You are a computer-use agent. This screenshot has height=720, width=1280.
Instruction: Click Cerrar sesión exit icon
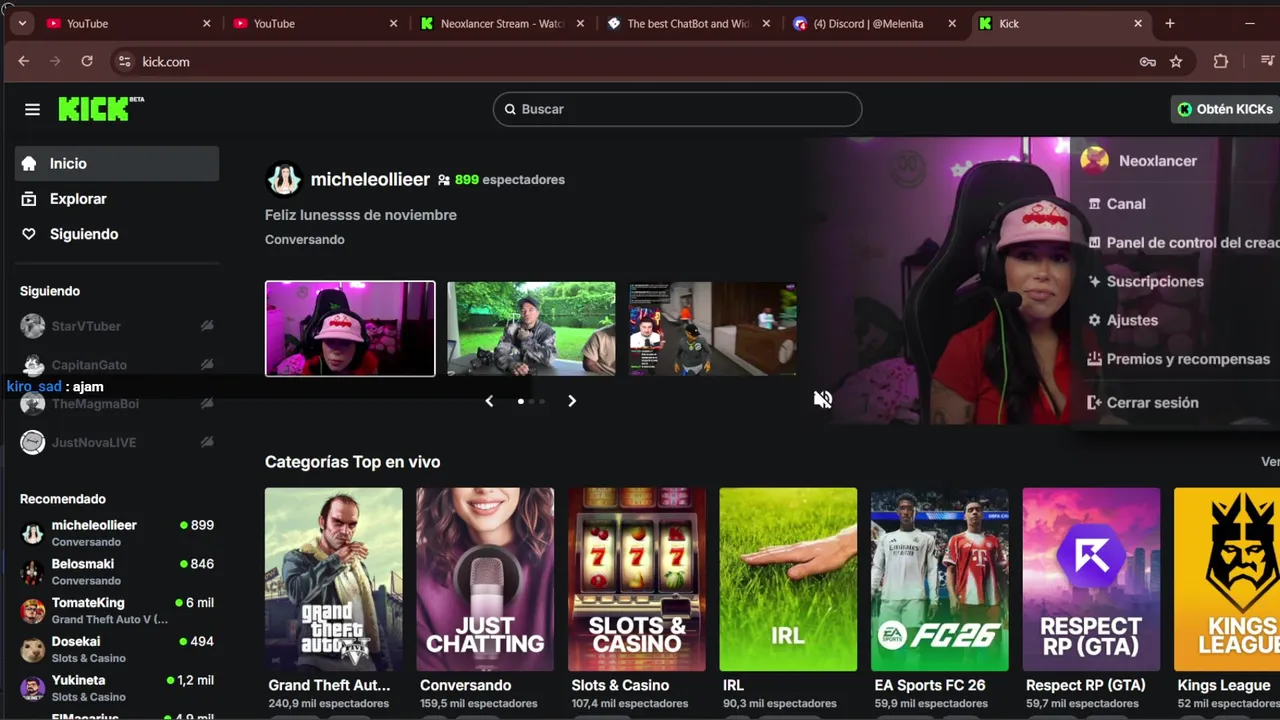point(1094,402)
